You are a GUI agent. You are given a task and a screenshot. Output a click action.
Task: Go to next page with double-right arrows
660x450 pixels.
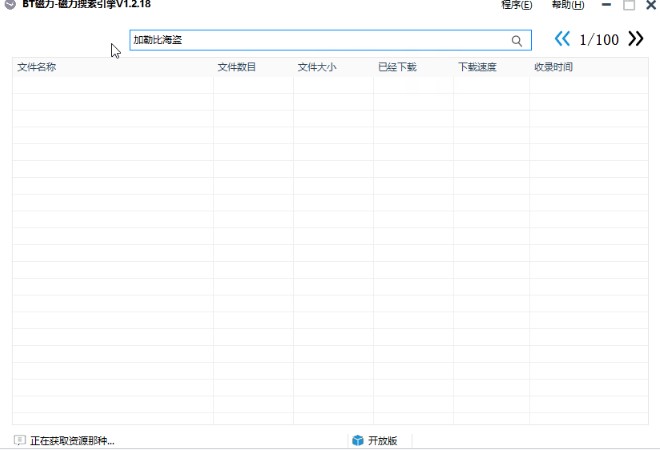[x=636, y=39]
